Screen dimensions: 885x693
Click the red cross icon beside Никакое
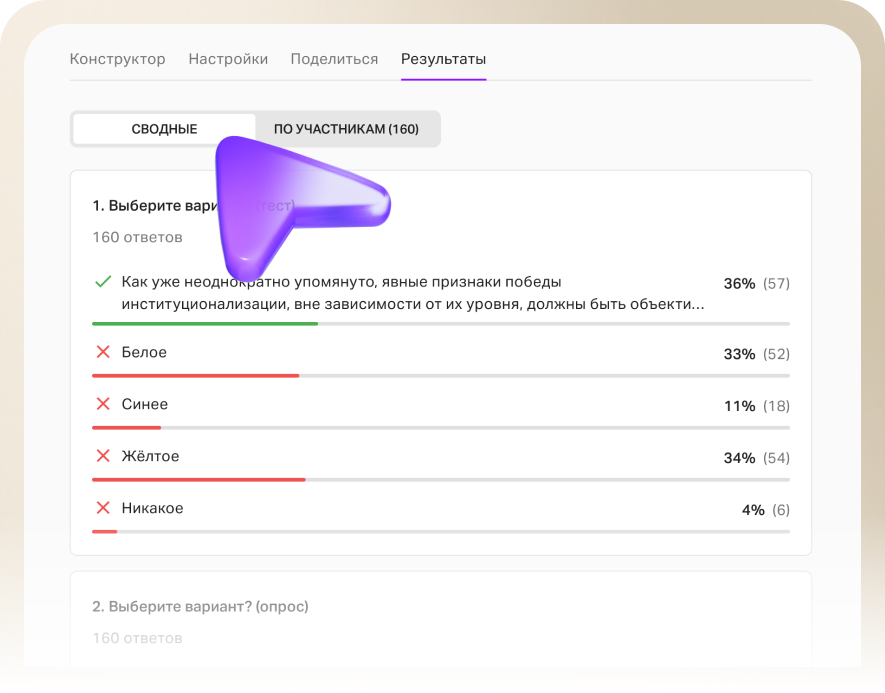pos(102,508)
